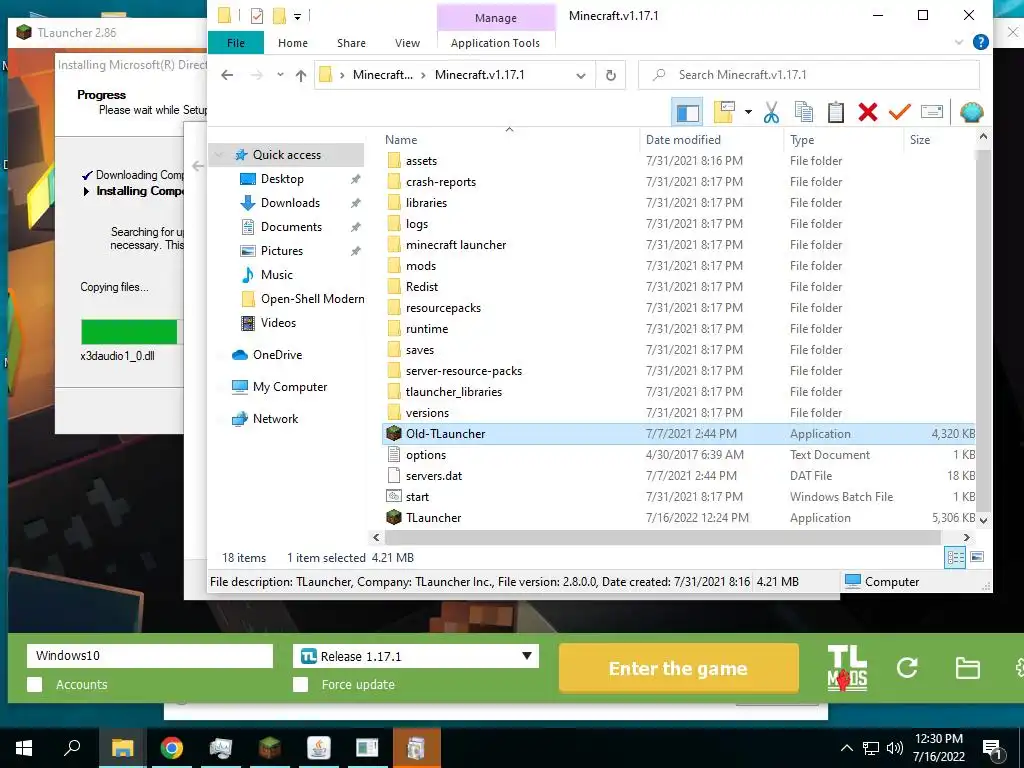The width and height of the screenshot is (1024, 768).
Task: Click the File Explorer taskbar icon
Action: 122,748
